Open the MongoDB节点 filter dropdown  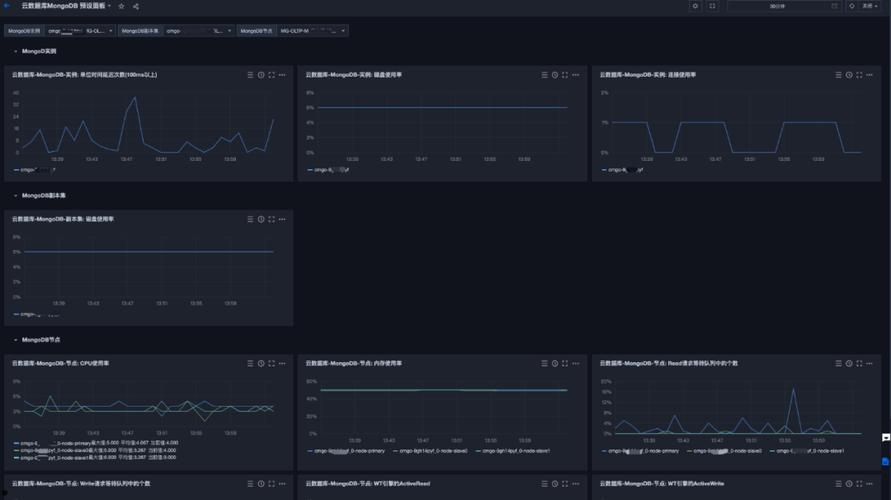pos(313,31)
